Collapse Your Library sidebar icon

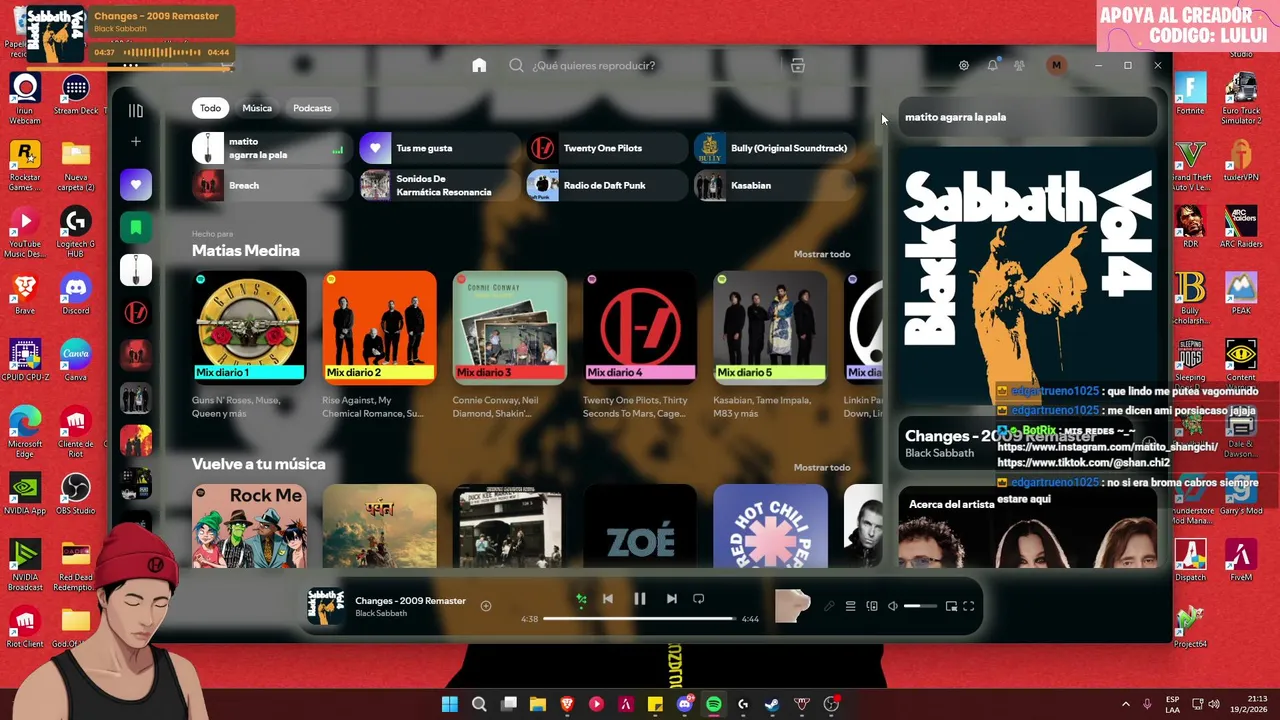136,111
